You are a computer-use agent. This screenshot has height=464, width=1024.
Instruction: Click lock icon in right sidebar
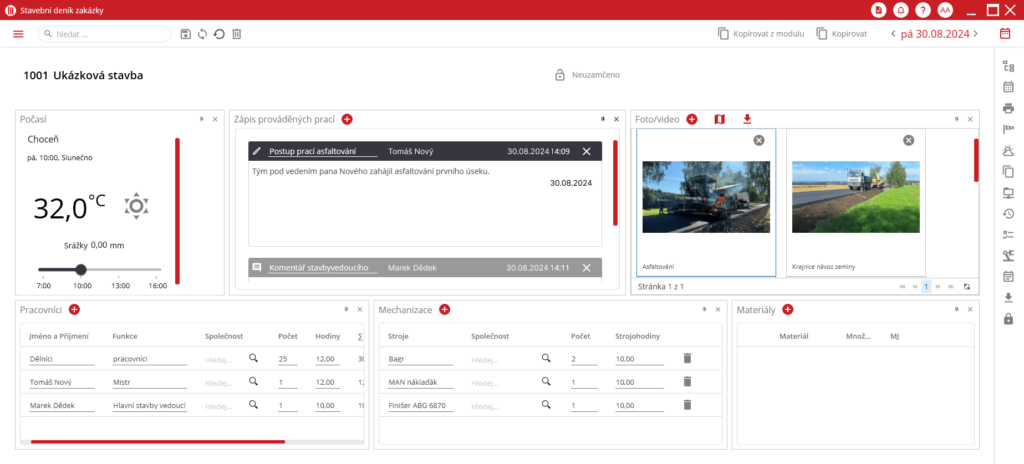pos(1008,319)
